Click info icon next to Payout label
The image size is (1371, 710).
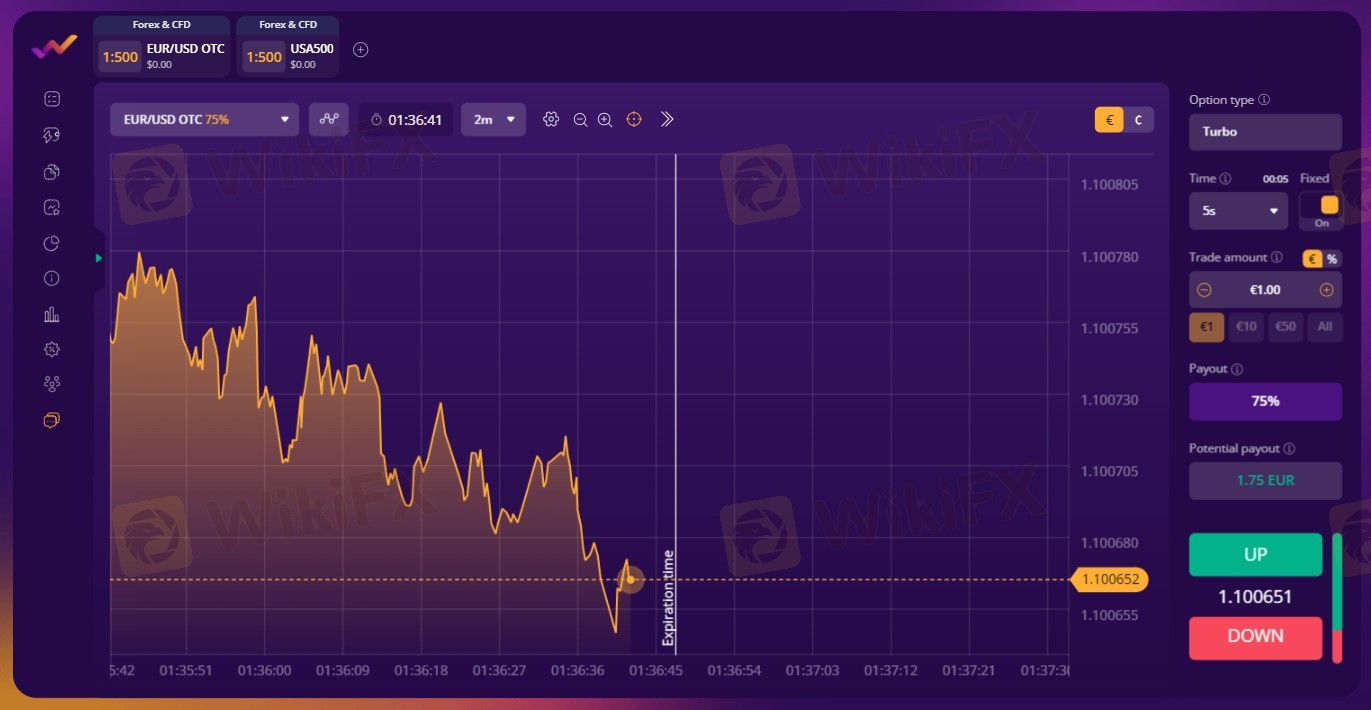[x=1237, y=369]
